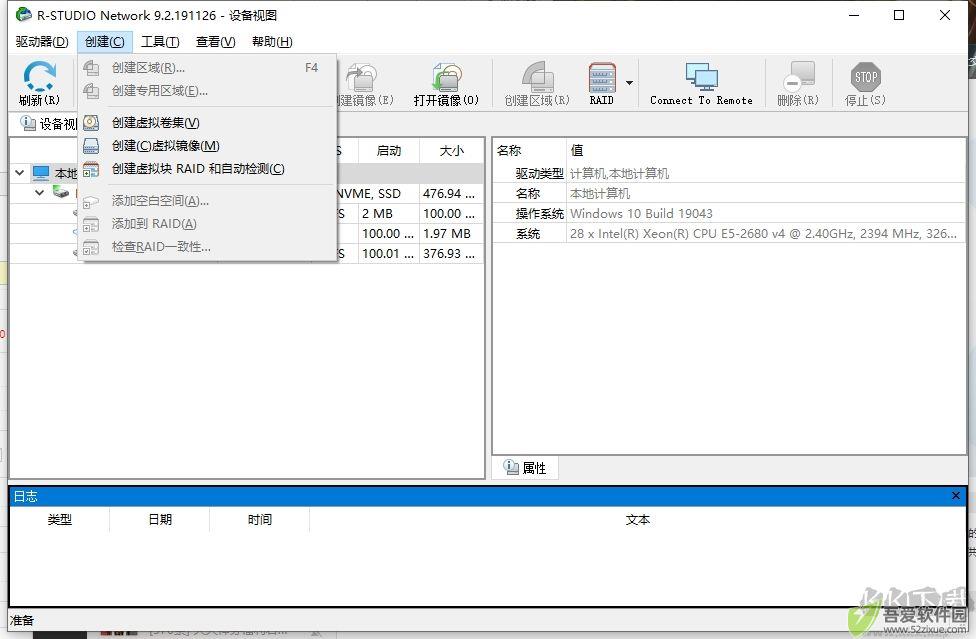This screenshot has width=976, height=639.
Task: Select 创建虚拟块 RAID 和自动检测(C) entry
Action: [207, 169]
